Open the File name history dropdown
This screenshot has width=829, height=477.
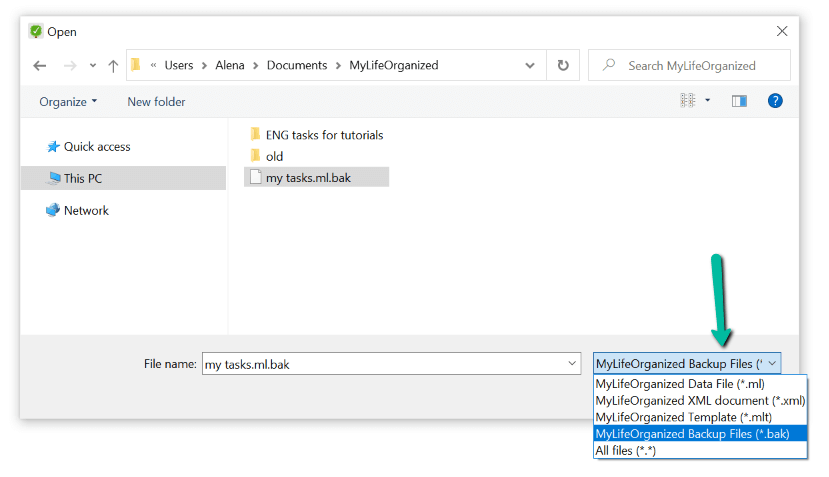coord(572,363)
